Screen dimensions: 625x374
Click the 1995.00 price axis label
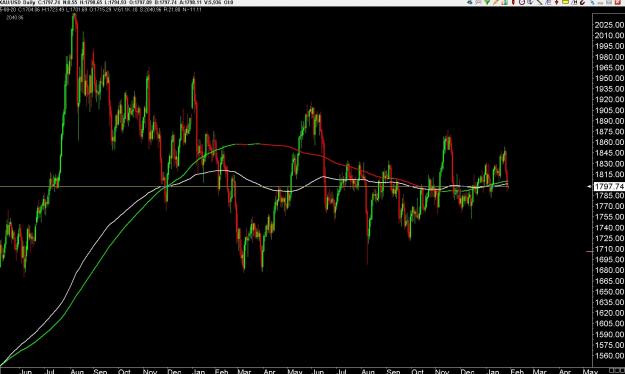609,46
